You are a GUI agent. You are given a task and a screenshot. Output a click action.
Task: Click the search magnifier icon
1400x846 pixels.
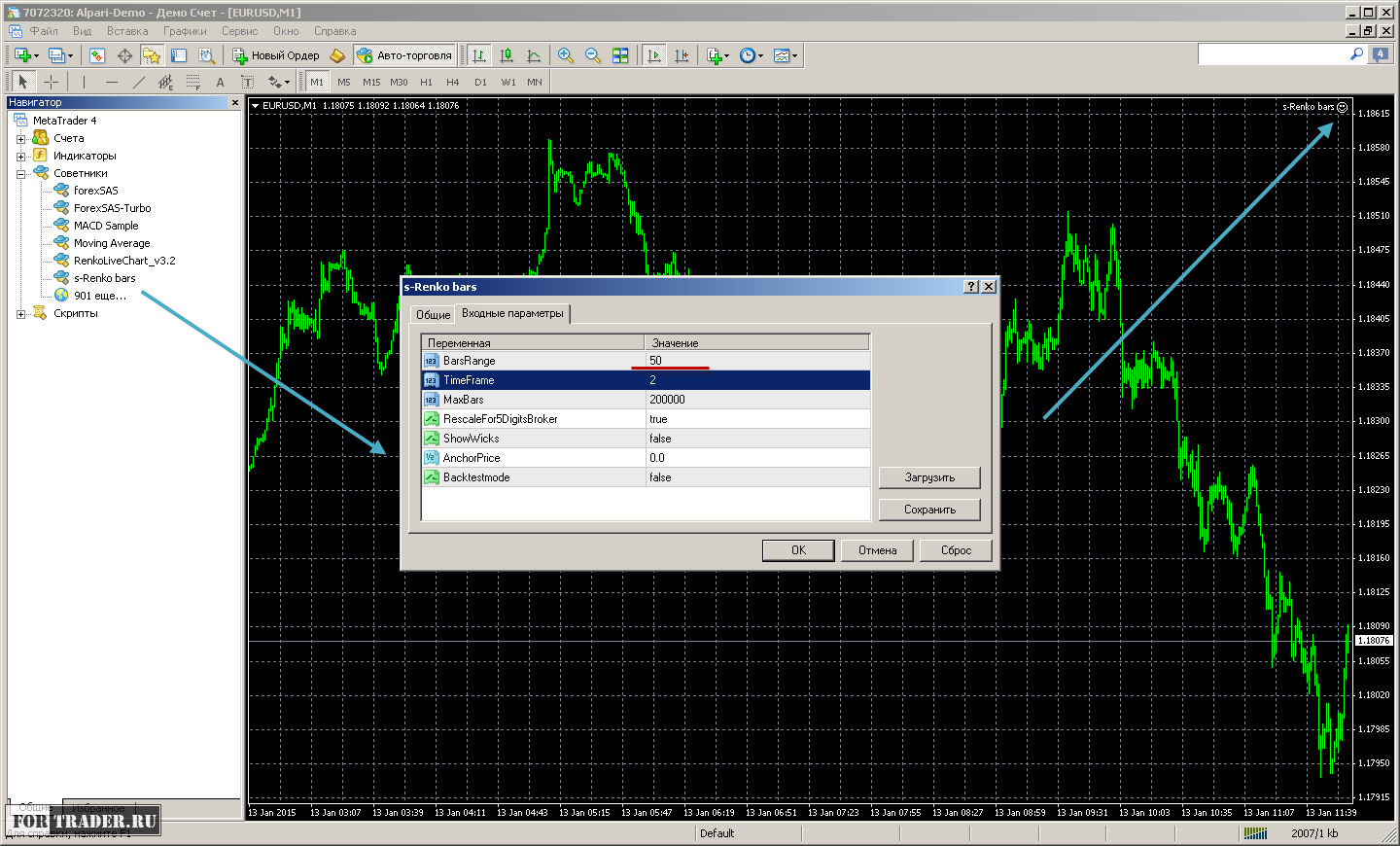1356,54
